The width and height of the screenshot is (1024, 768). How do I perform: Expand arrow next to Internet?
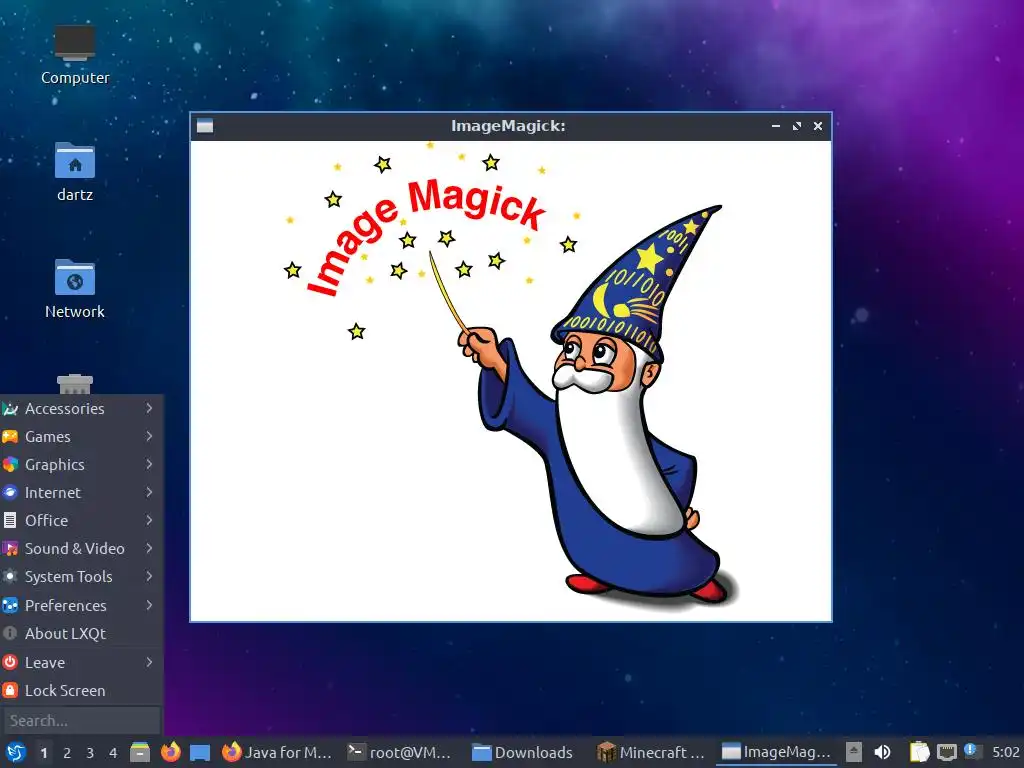150,492
